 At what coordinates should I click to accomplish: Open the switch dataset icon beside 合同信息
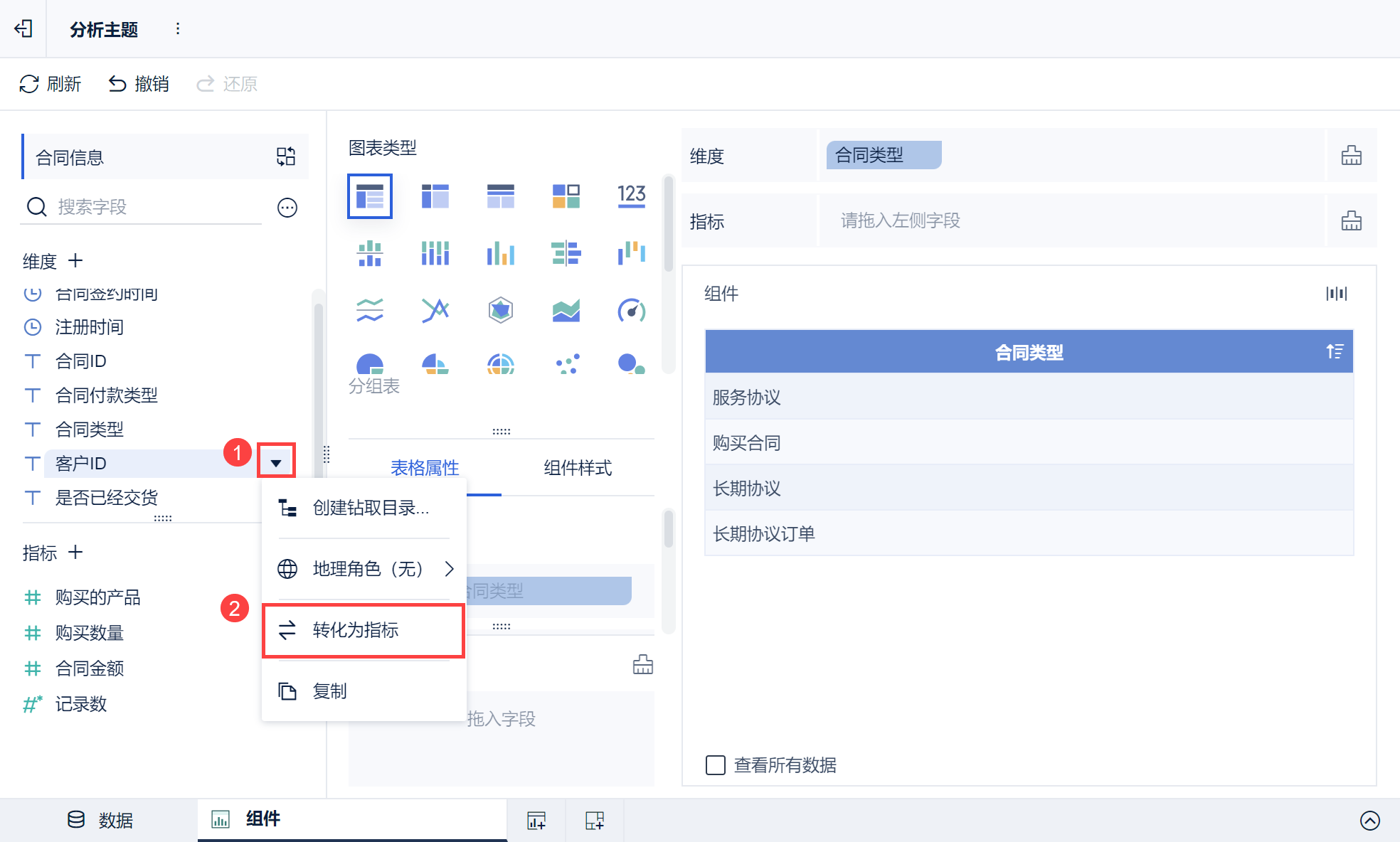click(286, 156)
